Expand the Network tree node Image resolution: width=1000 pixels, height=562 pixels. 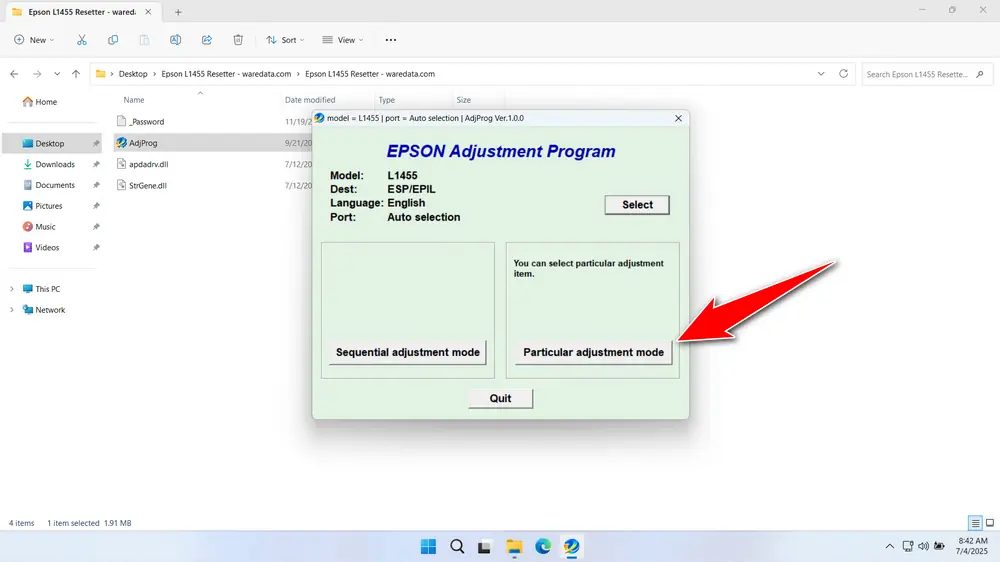point(11,310)
